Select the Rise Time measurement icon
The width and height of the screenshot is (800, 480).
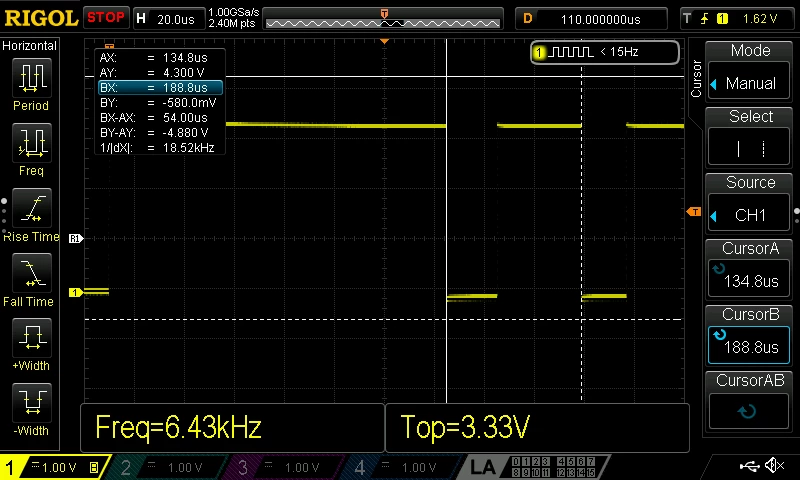tap(32, 208)
